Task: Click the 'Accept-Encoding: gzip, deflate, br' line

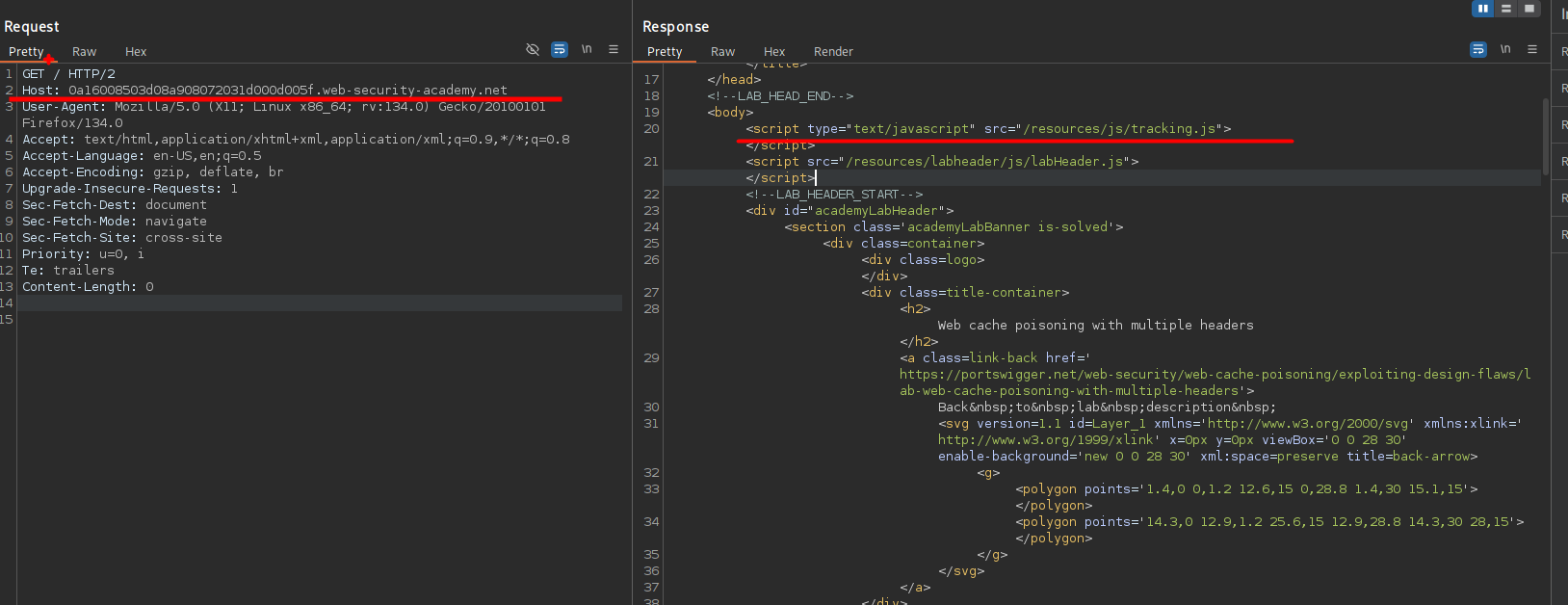Action: tap(152, 172)
